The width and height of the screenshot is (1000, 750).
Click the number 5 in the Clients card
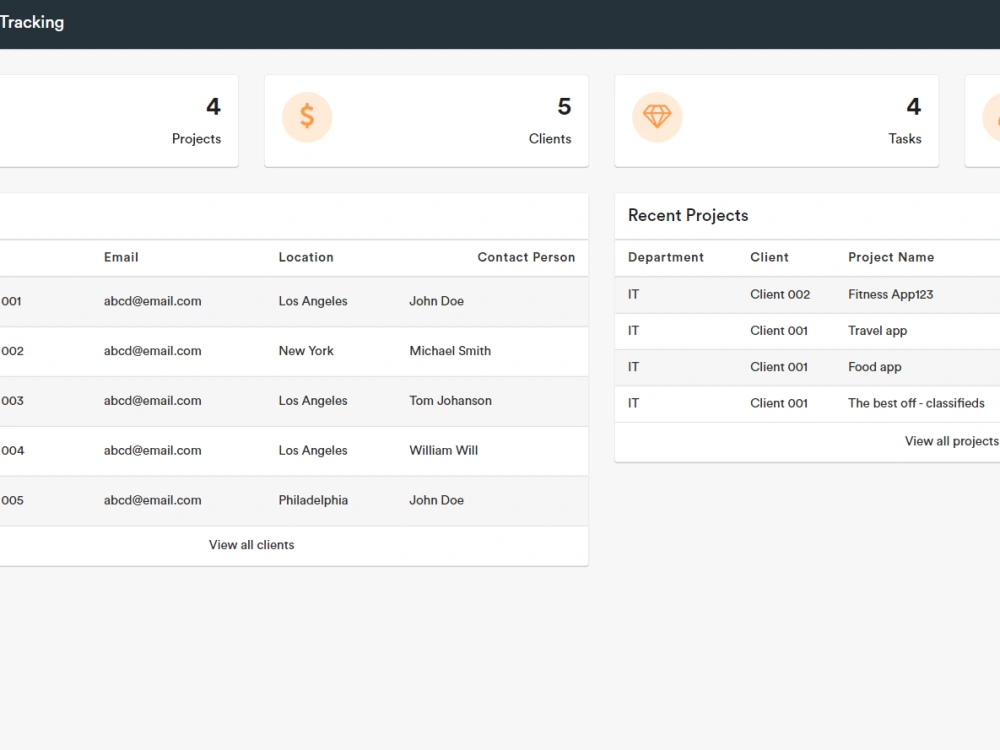[564, 107]
